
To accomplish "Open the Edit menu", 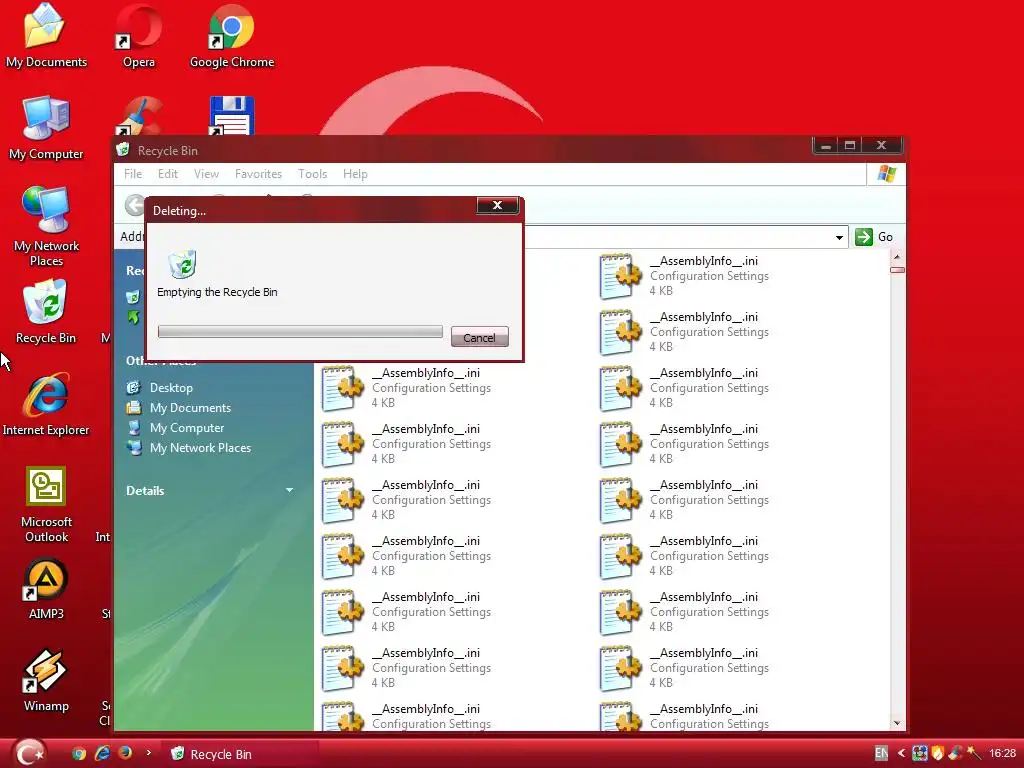I will [x=168, y=174].
